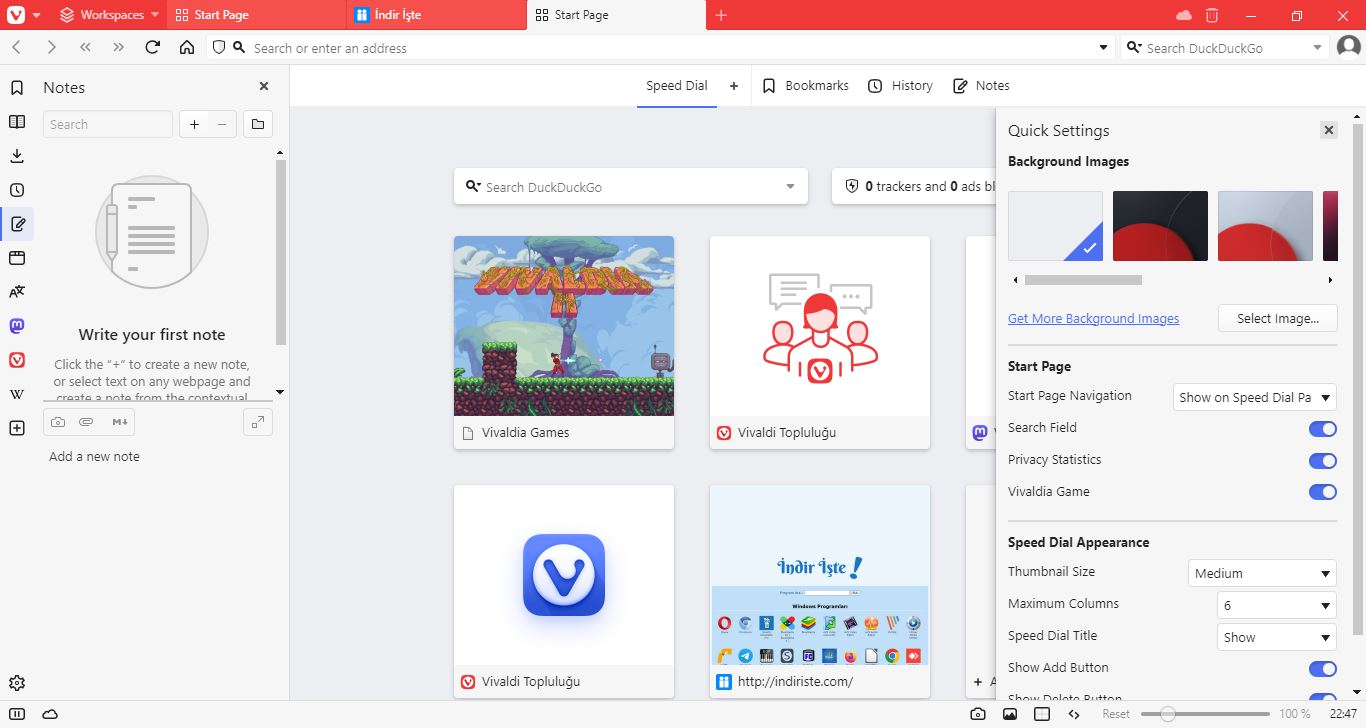Open the Wikipedia web panel
Screen dimensions: 1366x728
(17, 394)
